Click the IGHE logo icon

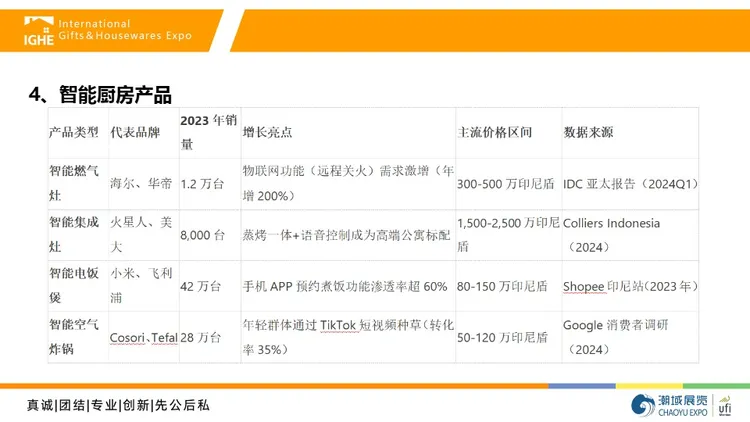pos(39,31)
